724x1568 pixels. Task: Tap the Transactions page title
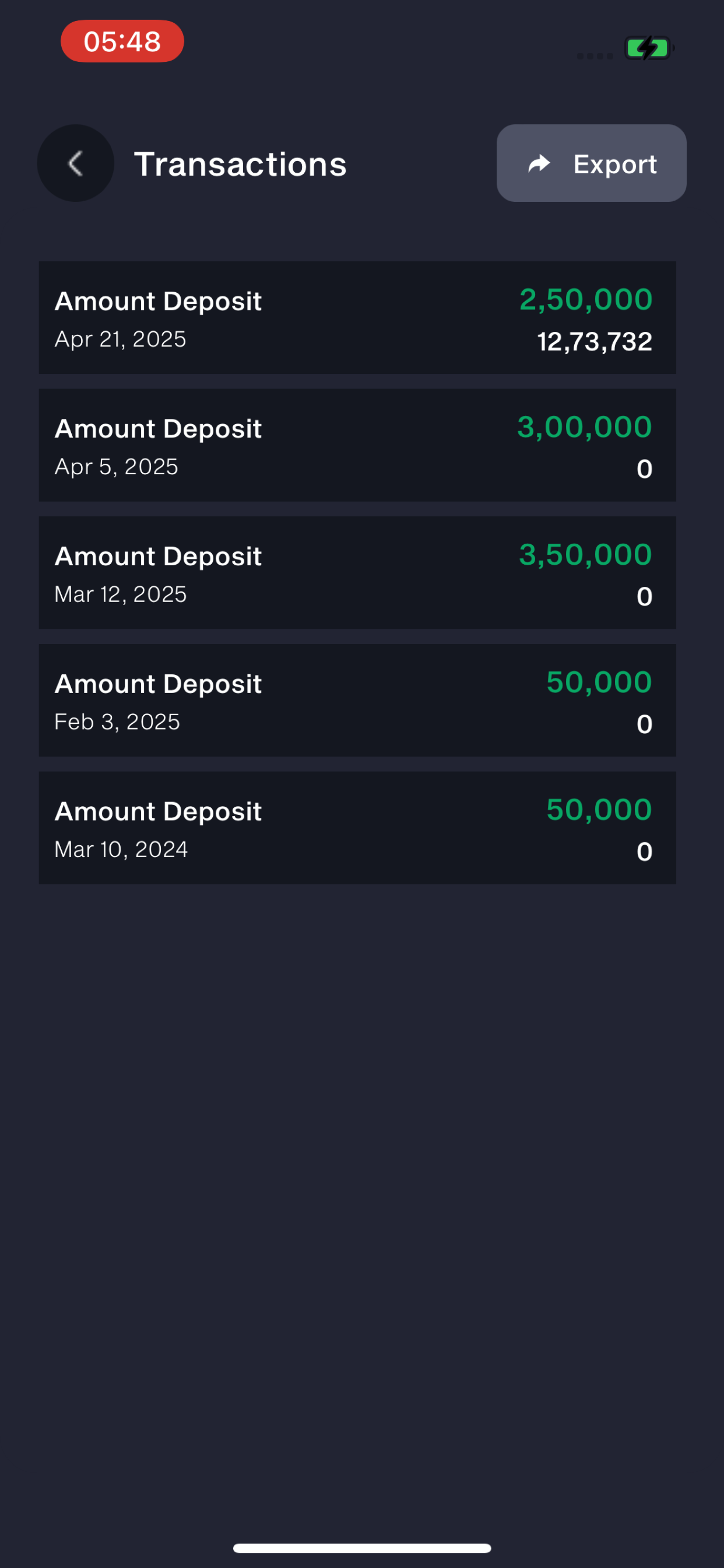pos(240,164)
